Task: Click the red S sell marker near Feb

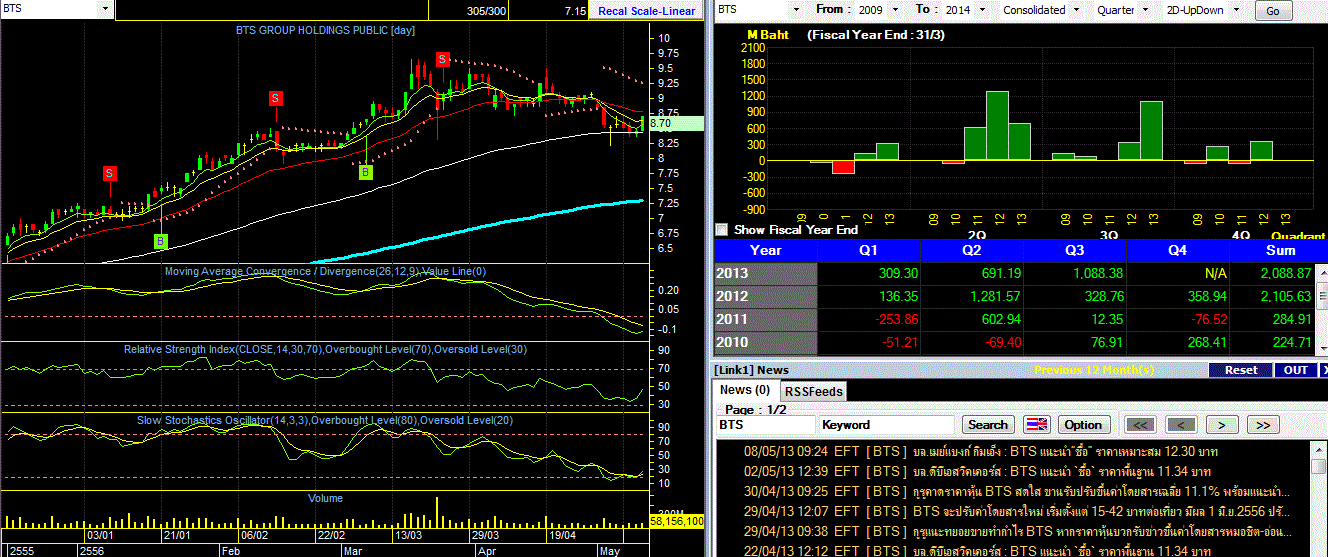Action: click(x=276, y=98)
